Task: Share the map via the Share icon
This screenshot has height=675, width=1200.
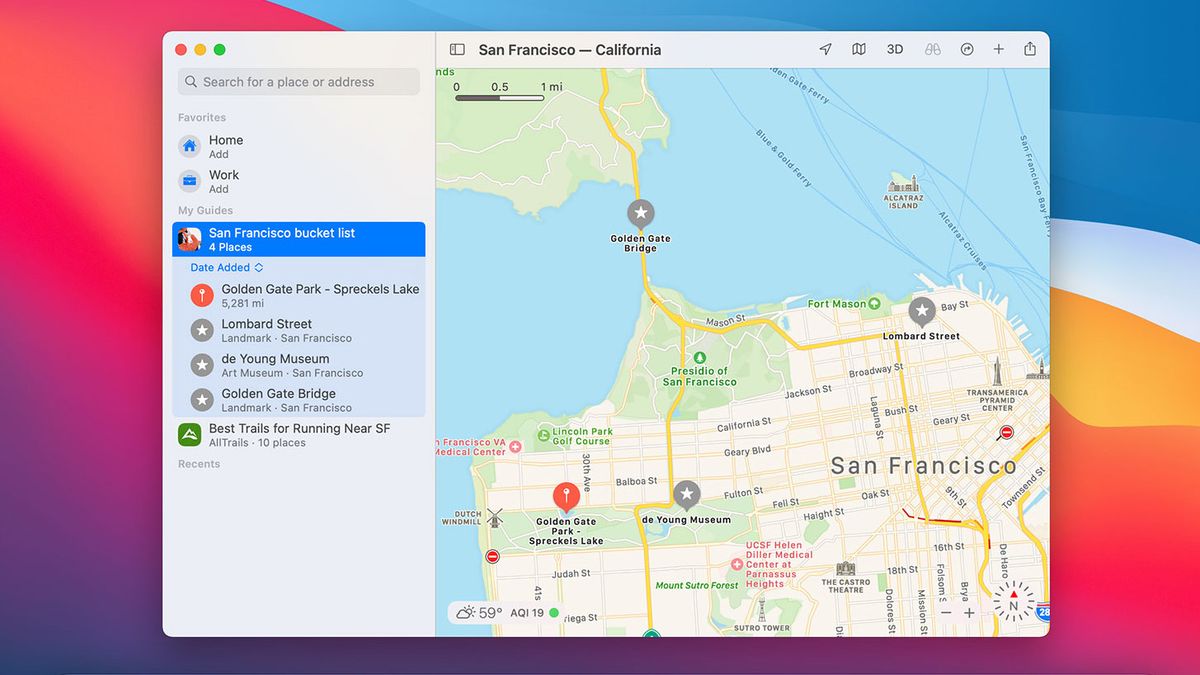Action: click(1031, 48)
